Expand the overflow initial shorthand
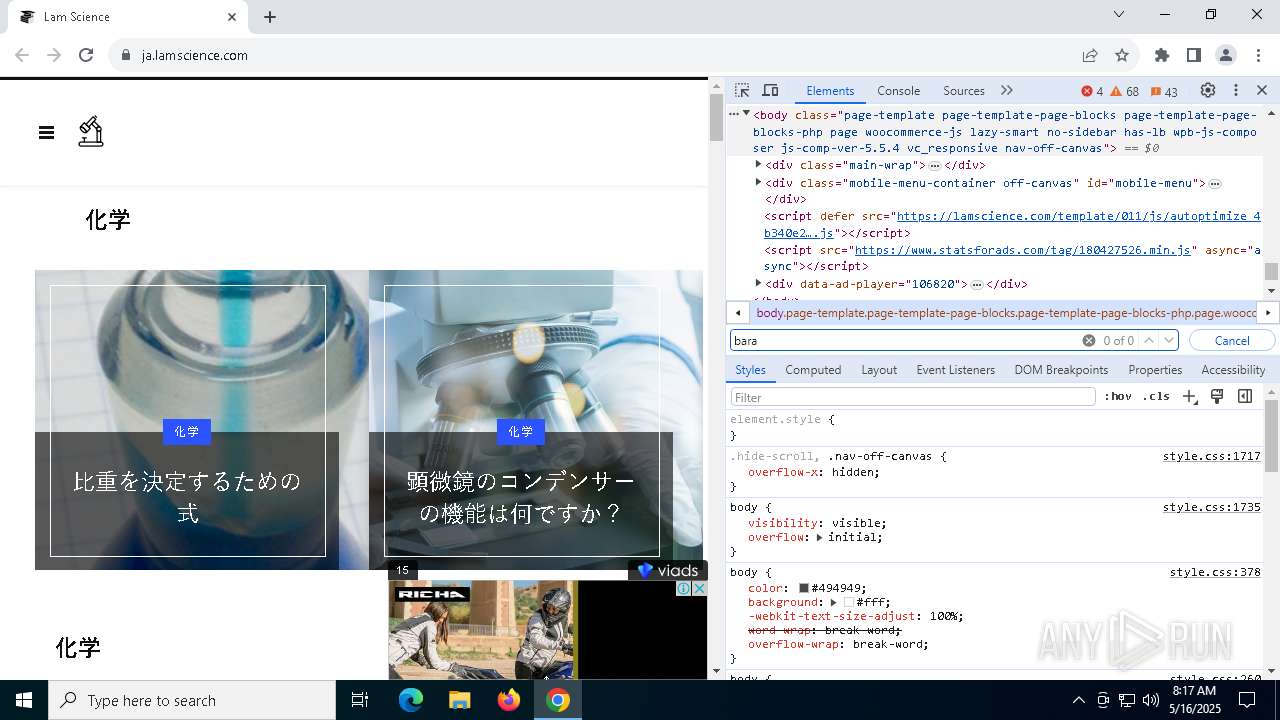The width and height of the screenshot is (1280, 720). pyautogui.click(x=819, y=537)
